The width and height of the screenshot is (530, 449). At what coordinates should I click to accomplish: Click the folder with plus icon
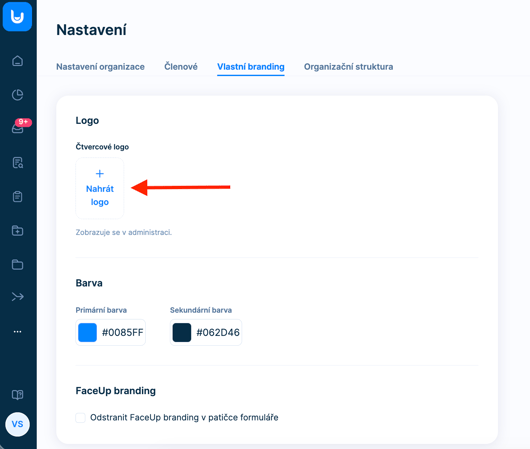(x=18, y=231)
